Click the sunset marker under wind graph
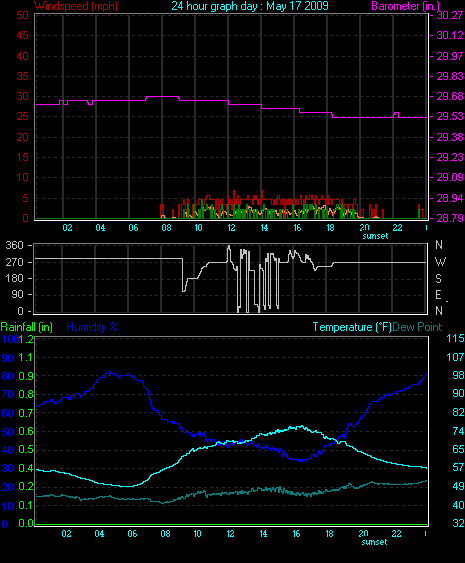The width and height of the screenshot is (465, 563). (375, 236)
